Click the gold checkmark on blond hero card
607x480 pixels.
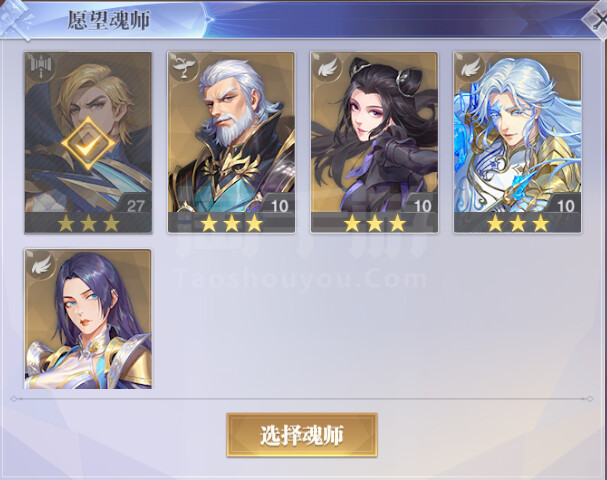coord(88,143)
